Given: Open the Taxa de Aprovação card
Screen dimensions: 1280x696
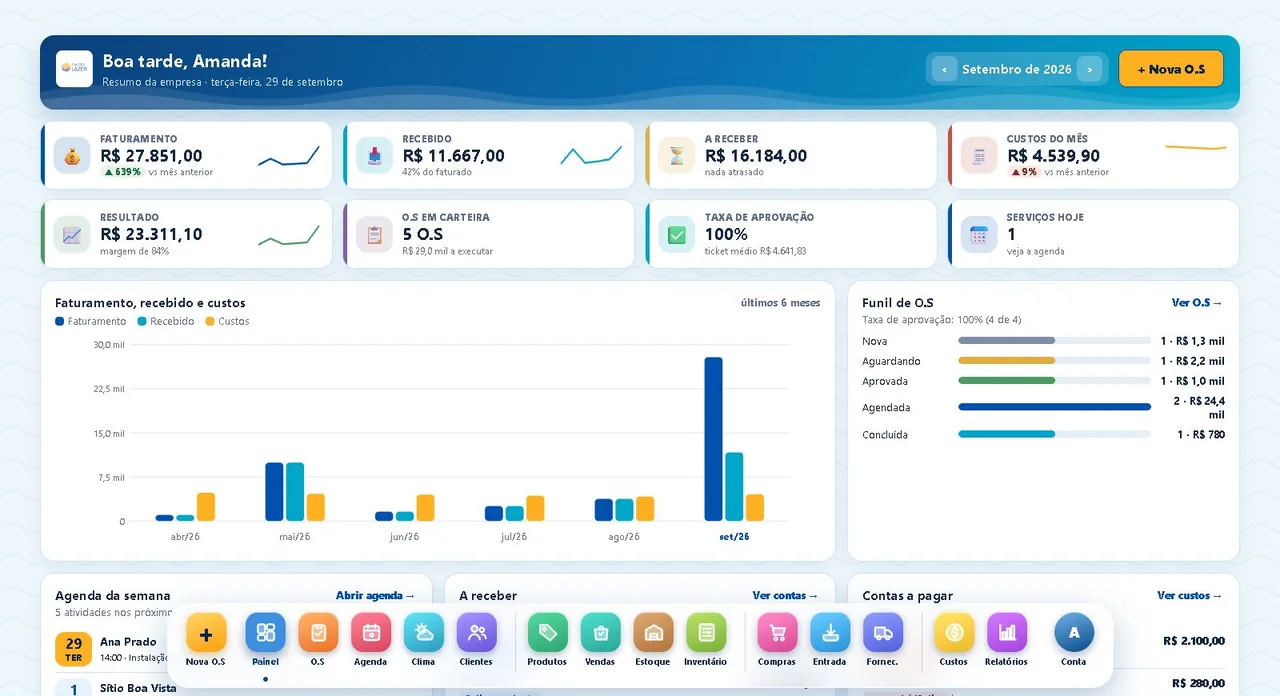Looking at the screenshot, I should (791, 234).
